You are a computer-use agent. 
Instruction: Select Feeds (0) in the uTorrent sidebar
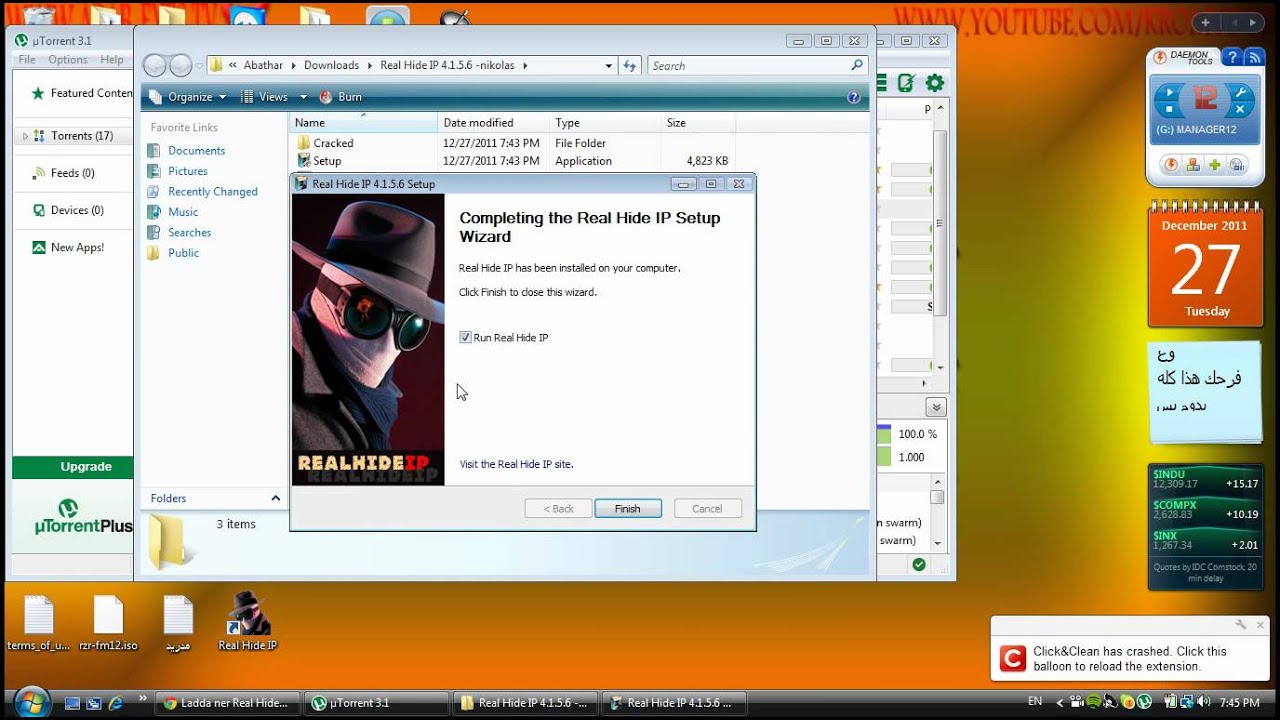pyautogui.click(x=63, y=173)
